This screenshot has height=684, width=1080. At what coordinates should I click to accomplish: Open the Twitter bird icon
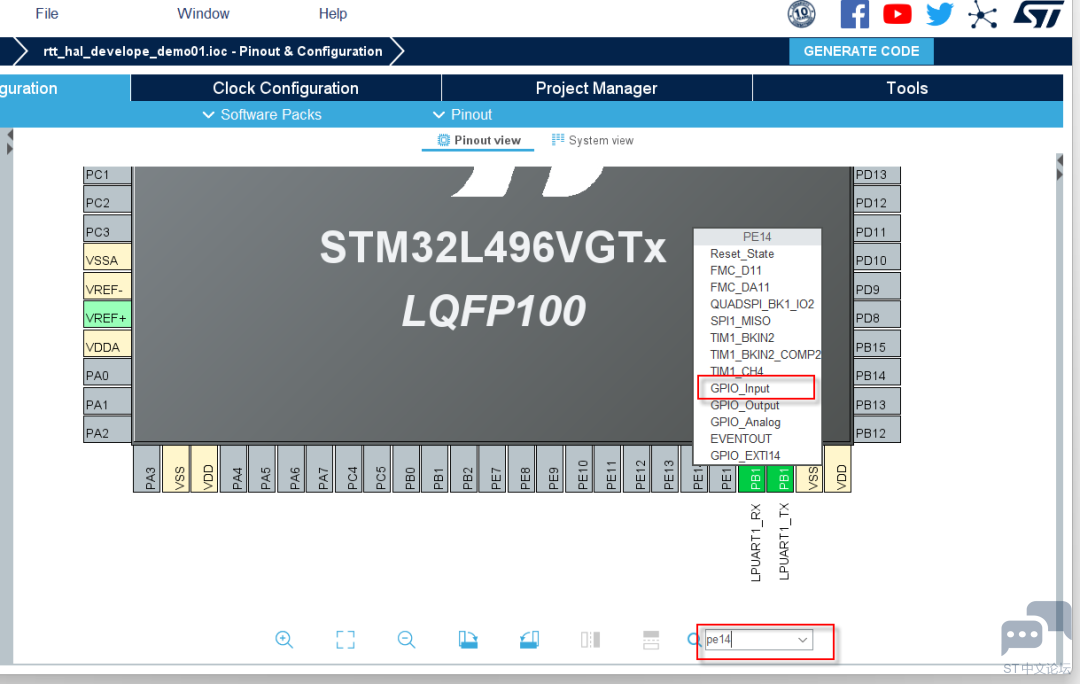(939, 14)
